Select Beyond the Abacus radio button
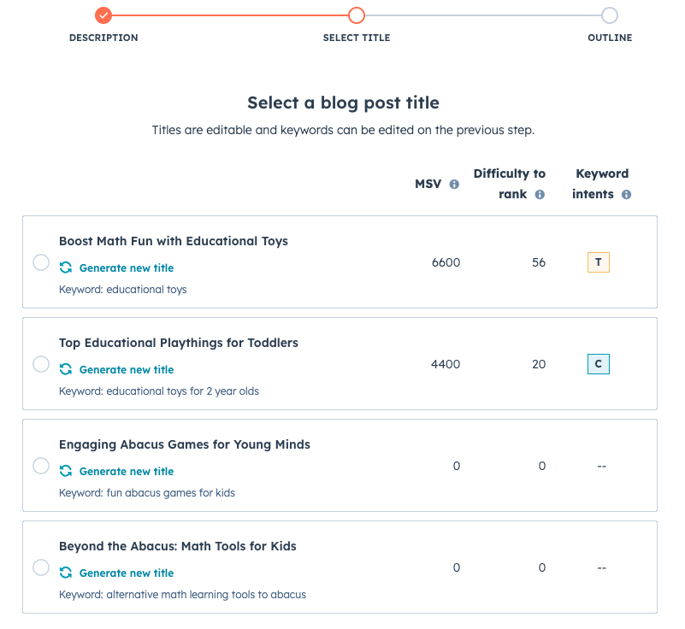Viewport: 685px width, 629px height. pos(41,567)
